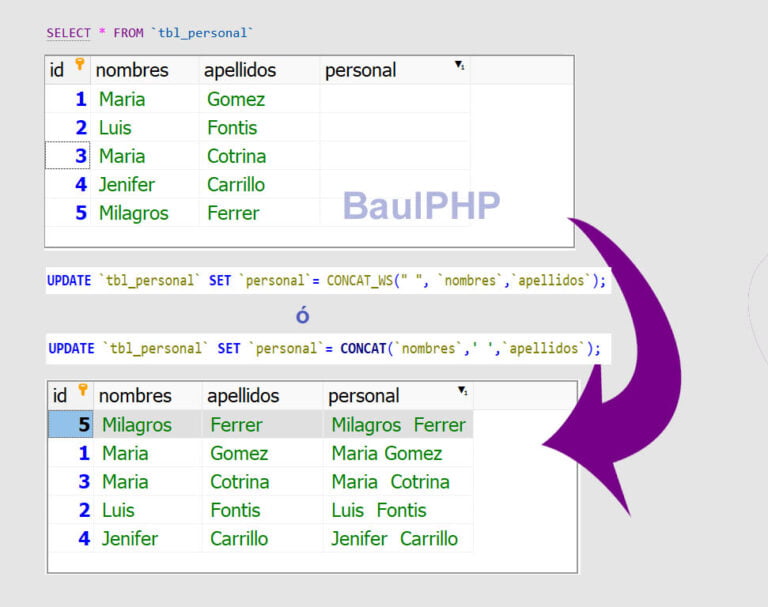Select the 'Luis Fontis' personal cell

(x=378, y=510)
